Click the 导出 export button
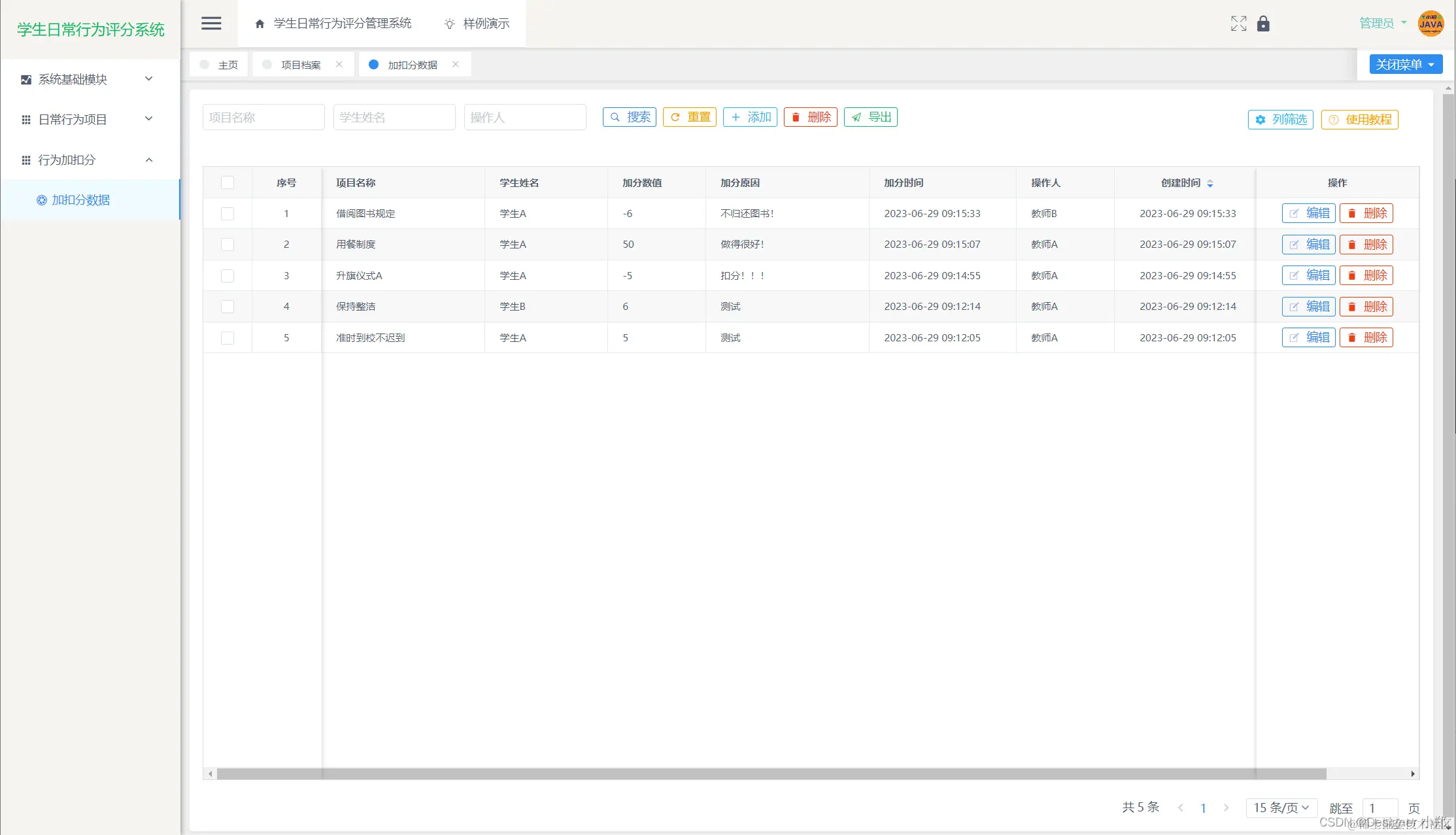The height and width of the screenshot is (835, 1456). click(871, 117)
